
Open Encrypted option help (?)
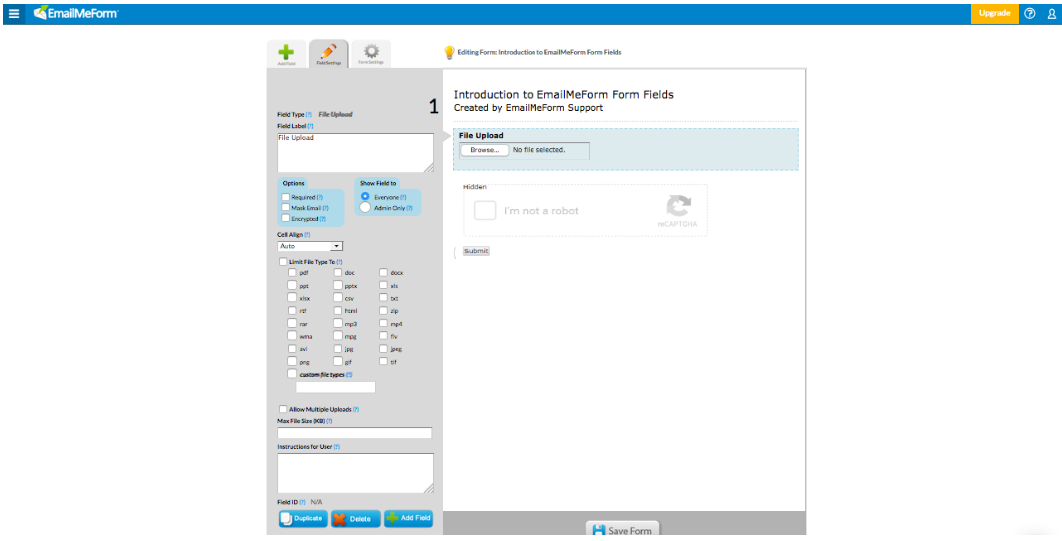[322, 219]
